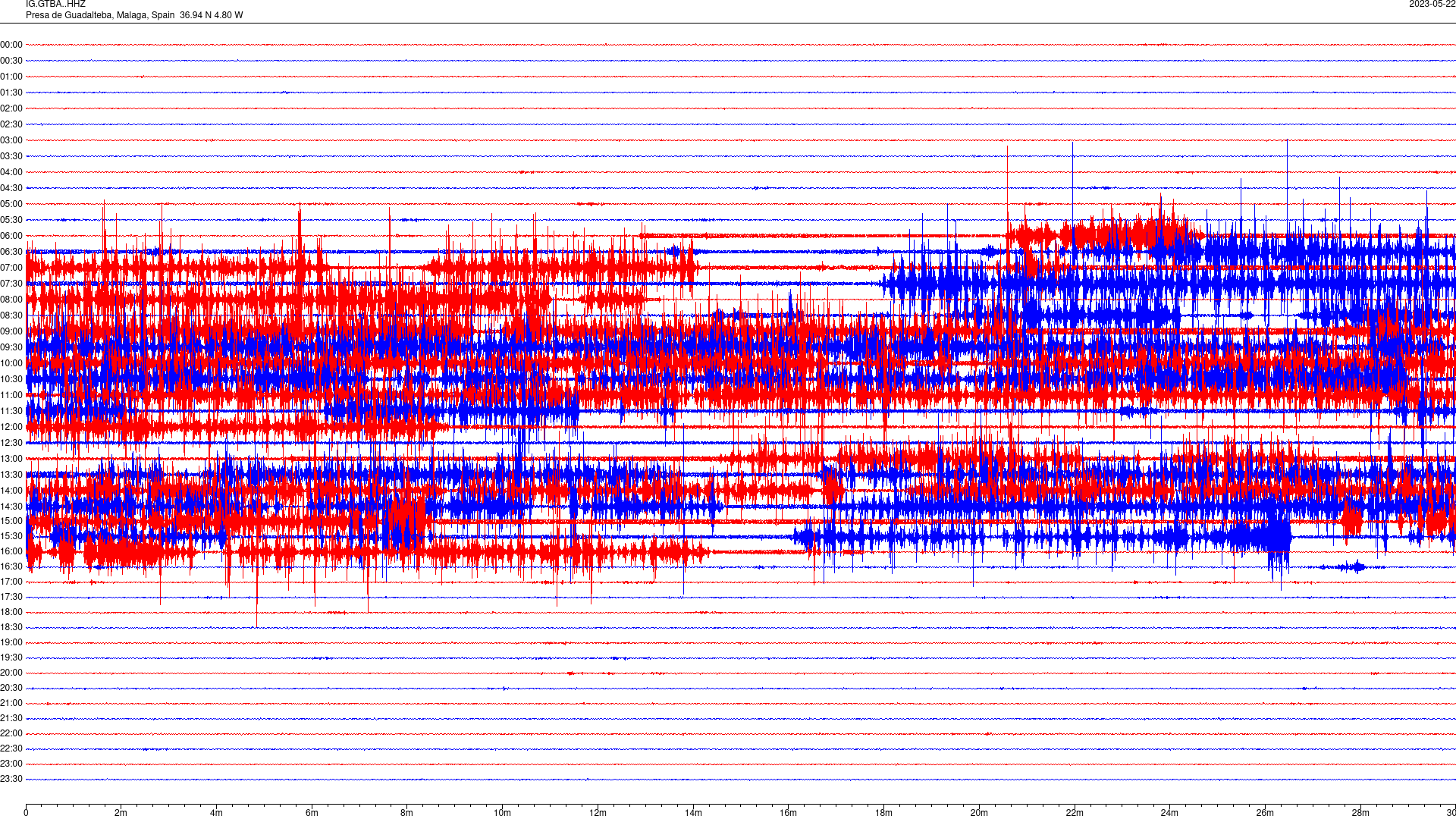The image size is (1456, 819).
Task: Click the 11:00 time row label
Action: (11, 395)
